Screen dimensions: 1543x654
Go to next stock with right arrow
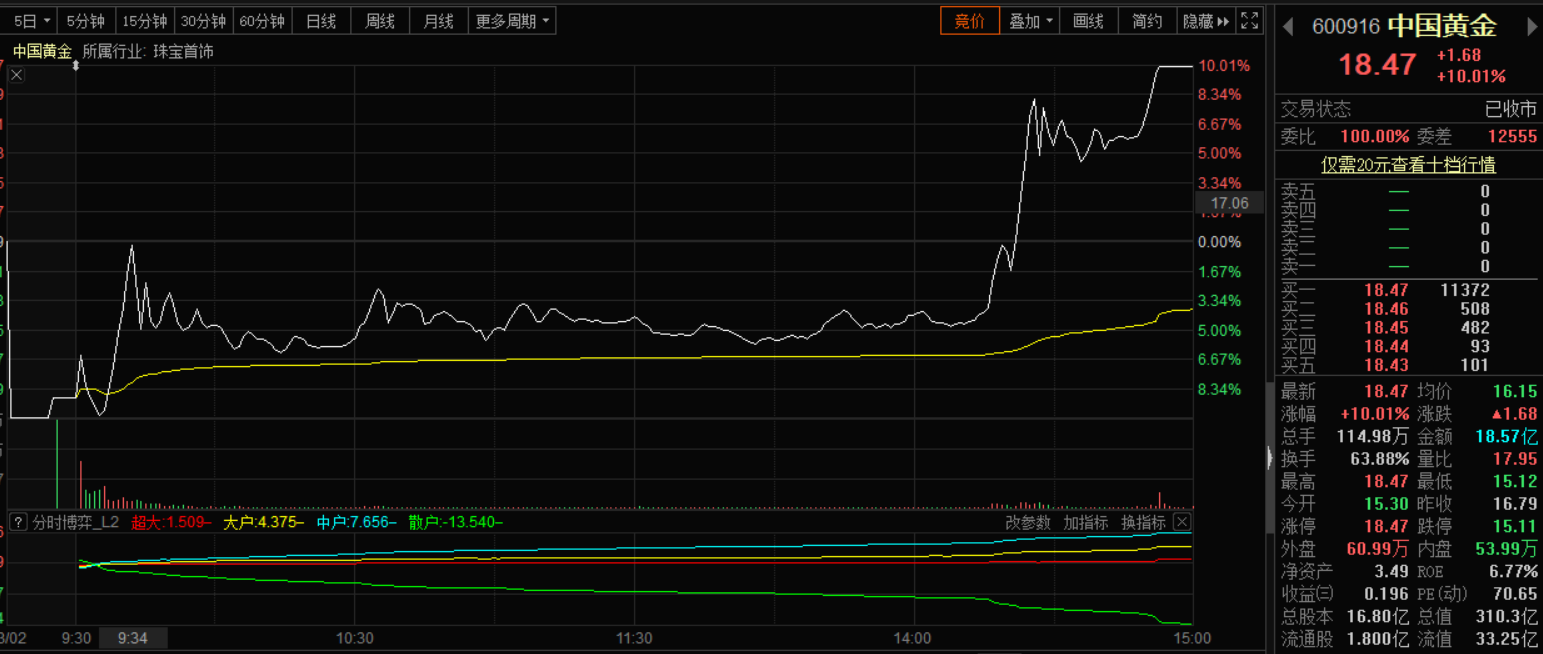point(1532,26)
